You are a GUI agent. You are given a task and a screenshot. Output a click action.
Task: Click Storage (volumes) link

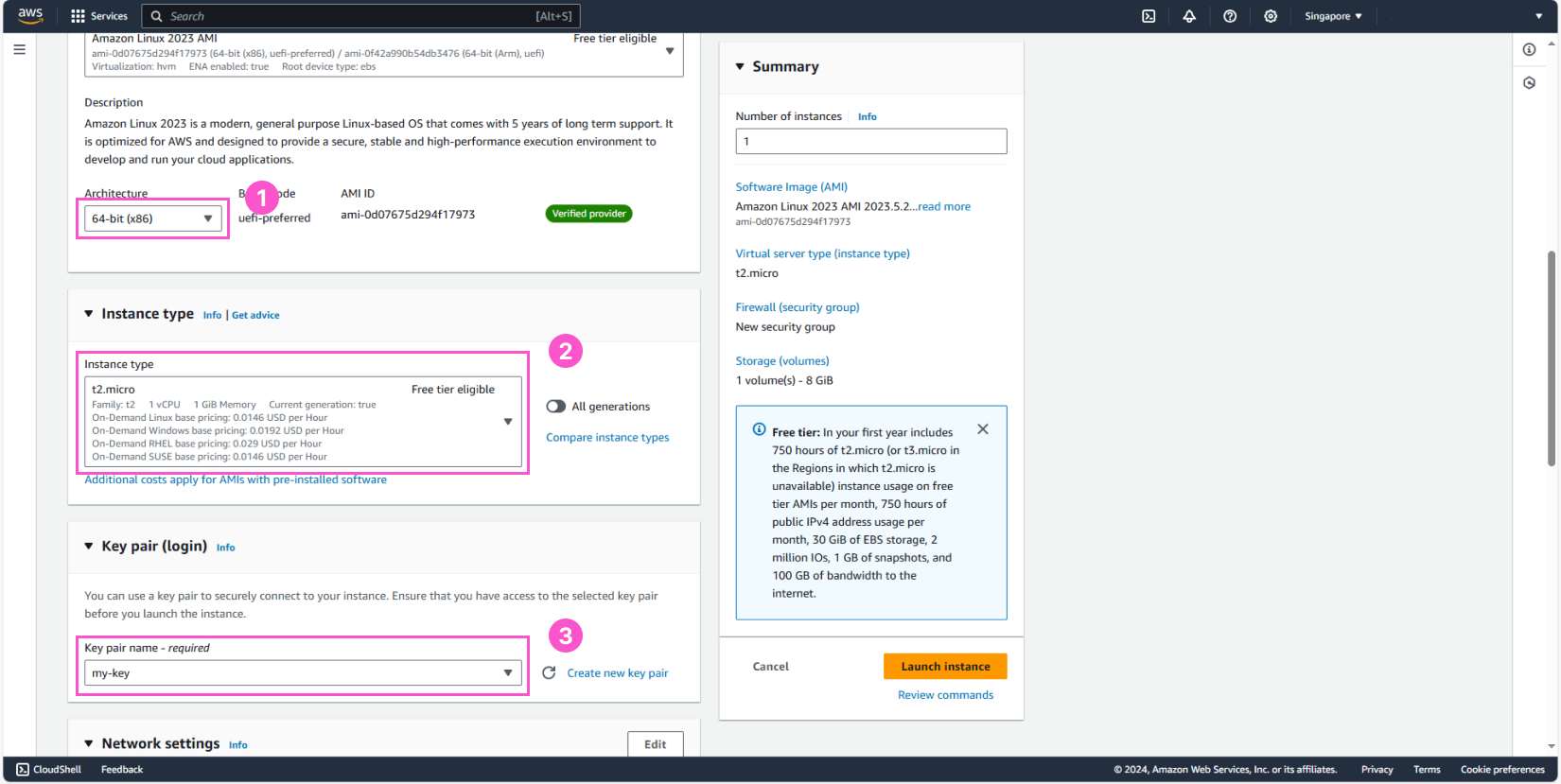pos(782,361)
